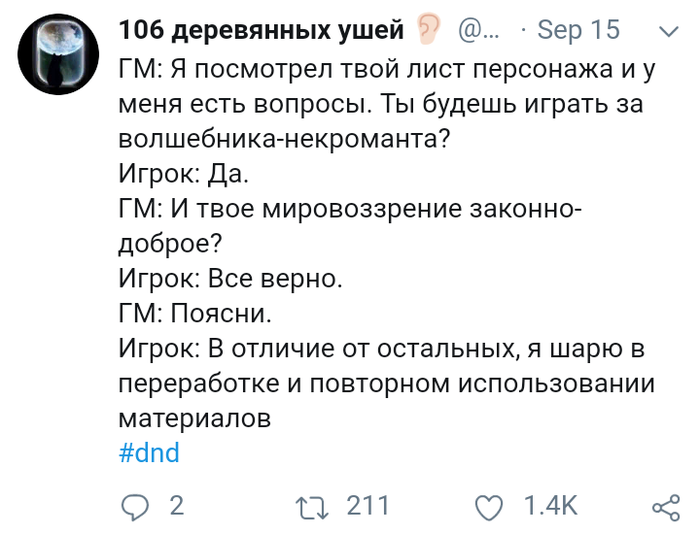Image resolution: width=700 pixels, height=534 pixels.
Task: Open the tweet options chevron menu
Action: (665, 30)
